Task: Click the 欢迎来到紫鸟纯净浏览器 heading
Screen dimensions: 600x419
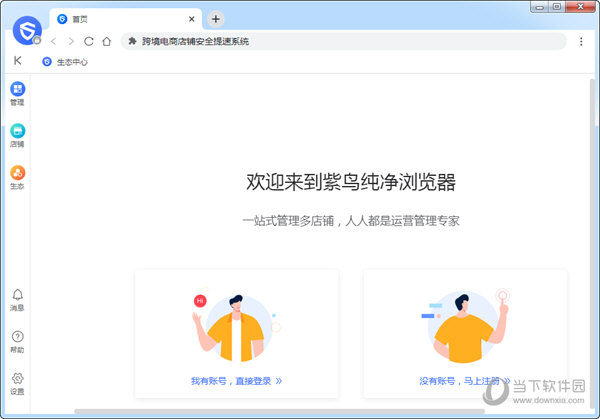Action: [x=351, y=182]
